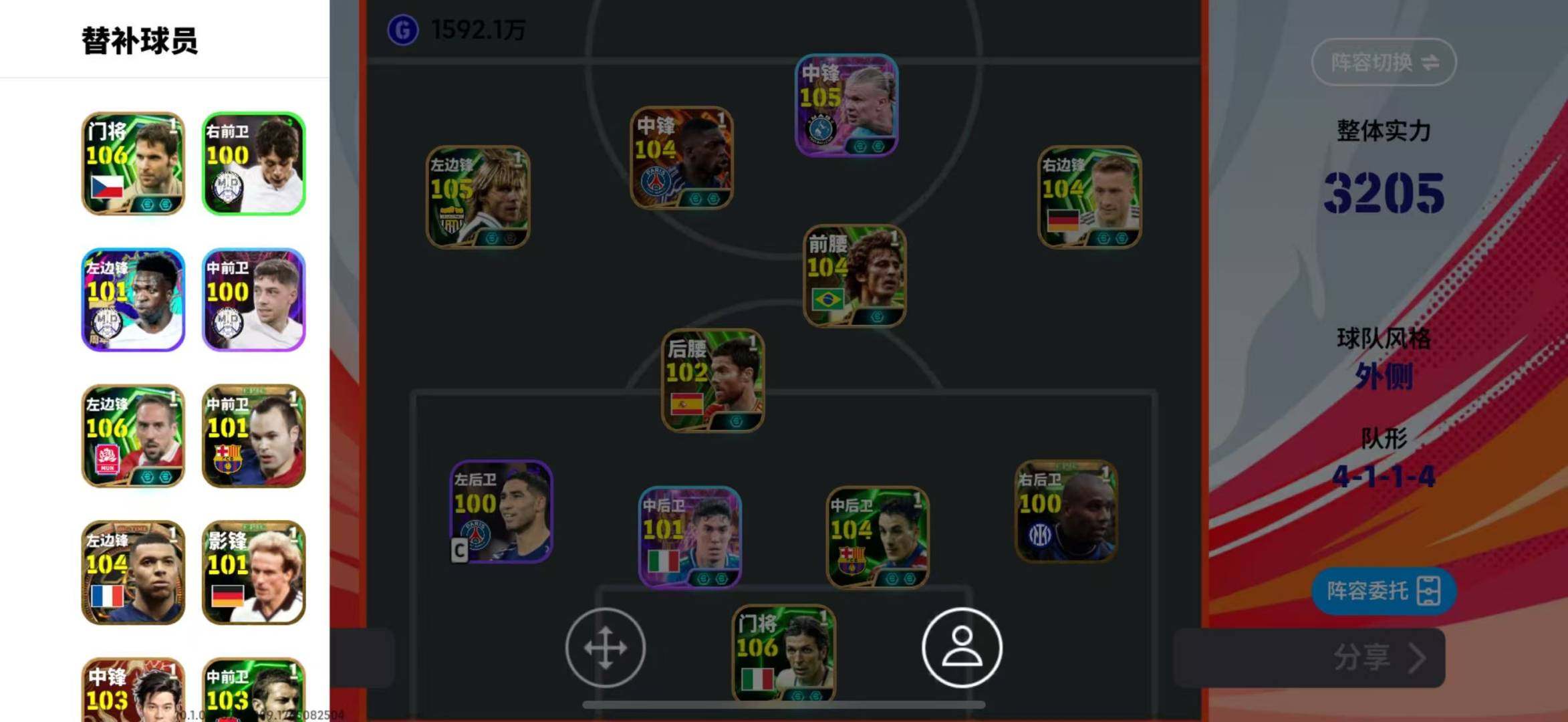Image resolution: width=1568 pixels, height=722 pixels.
Task: Tap the blue G coin currency icon
Action: [x=403, y=30]
